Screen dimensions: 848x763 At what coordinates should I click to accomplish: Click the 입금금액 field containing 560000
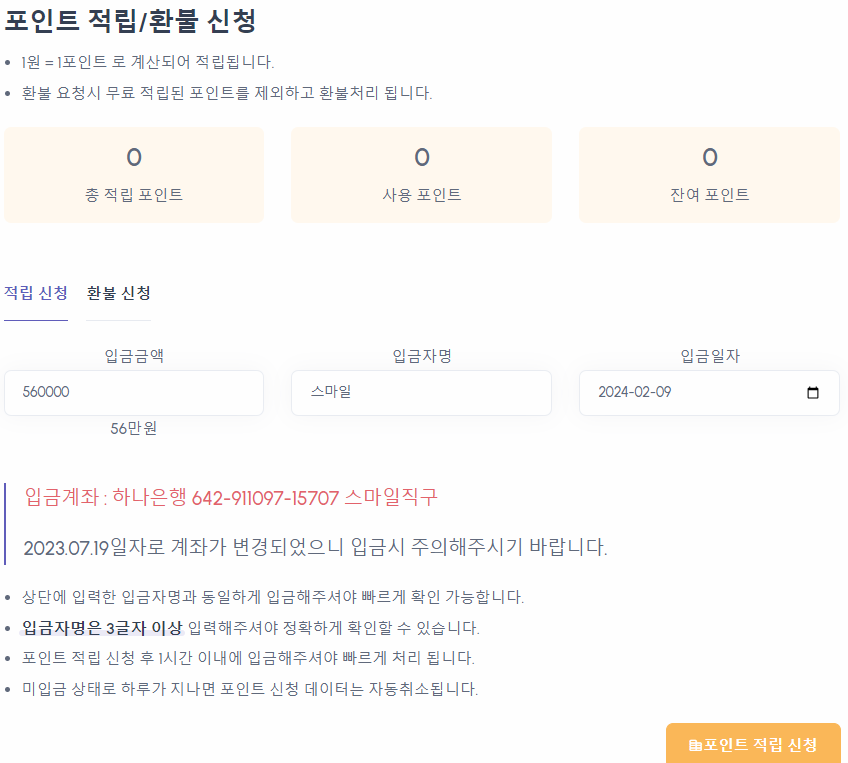coord(134,393)
